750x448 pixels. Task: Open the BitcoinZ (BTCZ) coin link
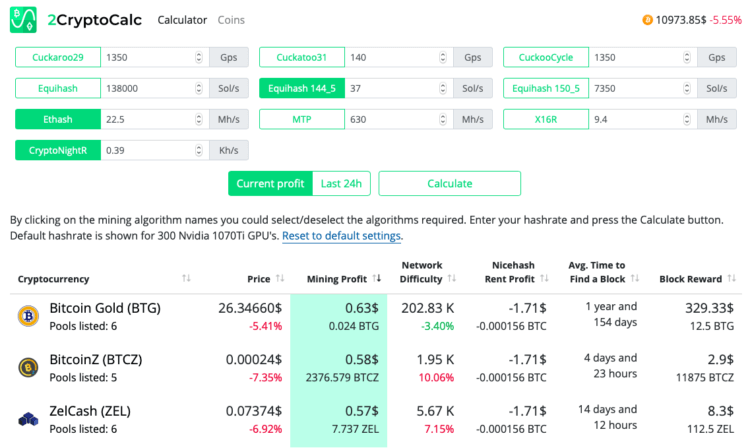(96, 360)
